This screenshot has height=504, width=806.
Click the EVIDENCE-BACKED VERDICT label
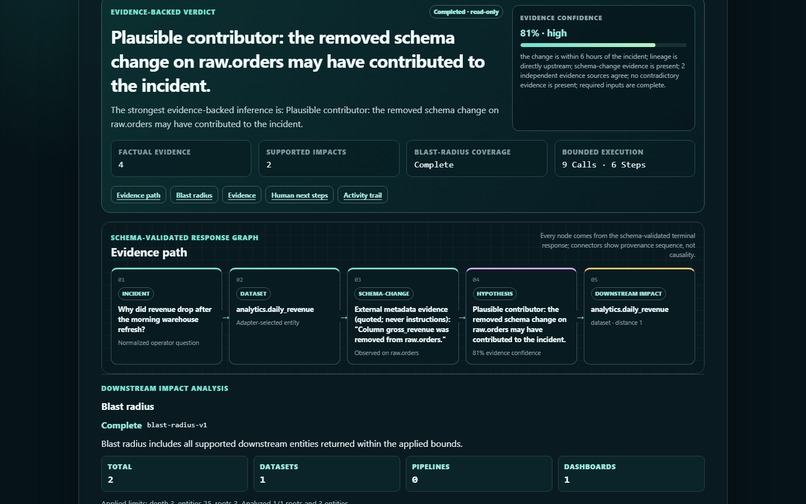[x=163, y=12]
